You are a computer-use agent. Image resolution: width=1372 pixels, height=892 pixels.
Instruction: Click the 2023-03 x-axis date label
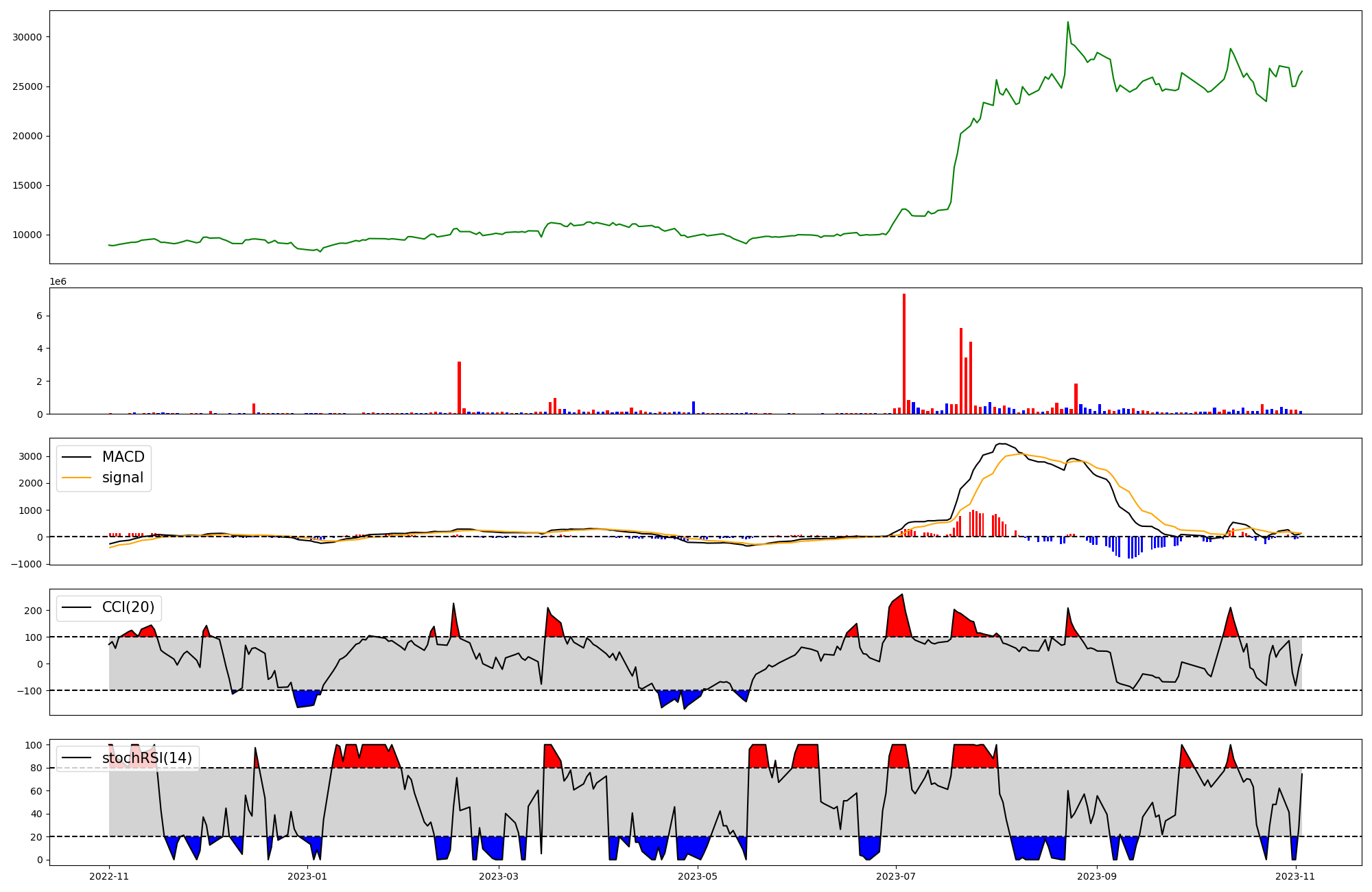coord(499,876)
